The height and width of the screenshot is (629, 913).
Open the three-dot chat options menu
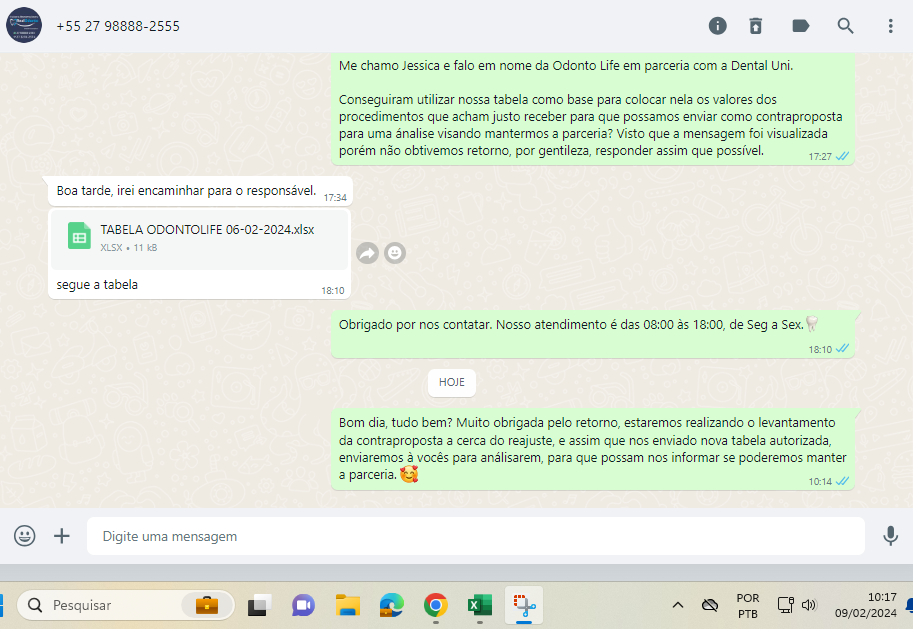[x=890, y=26]
